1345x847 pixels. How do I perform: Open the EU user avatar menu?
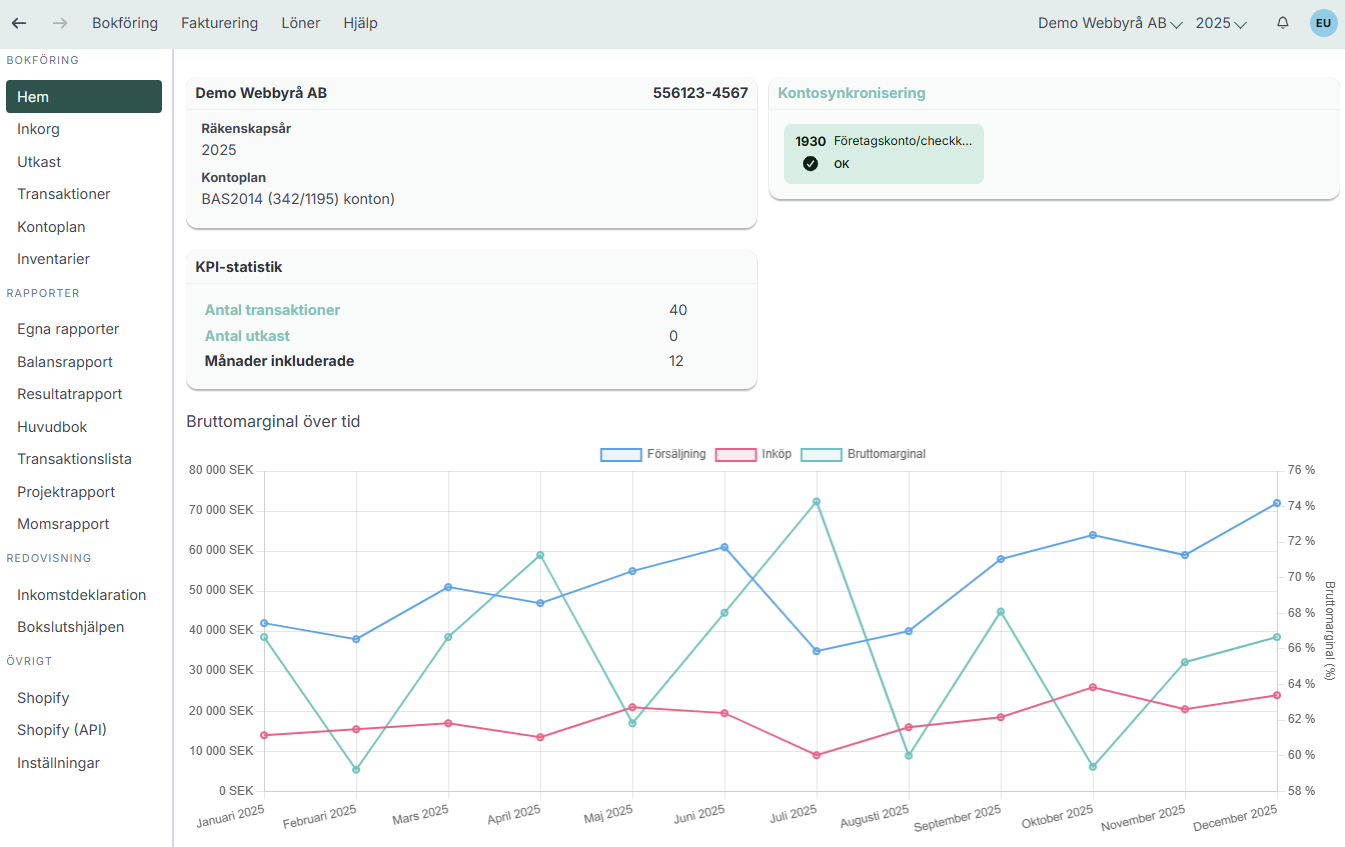pyautogui.click(x=1324, y=23)
